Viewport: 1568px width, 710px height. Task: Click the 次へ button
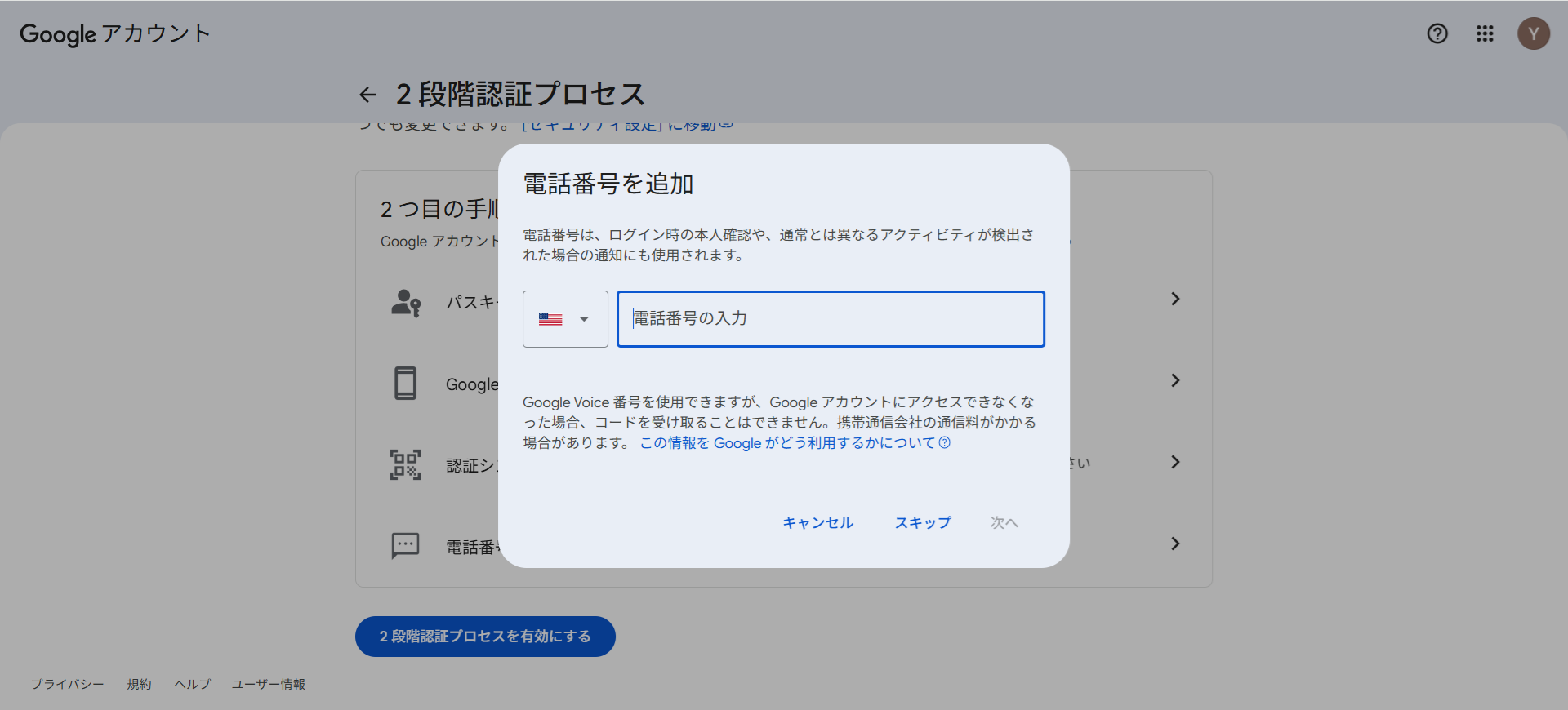tap(1004, 522)
